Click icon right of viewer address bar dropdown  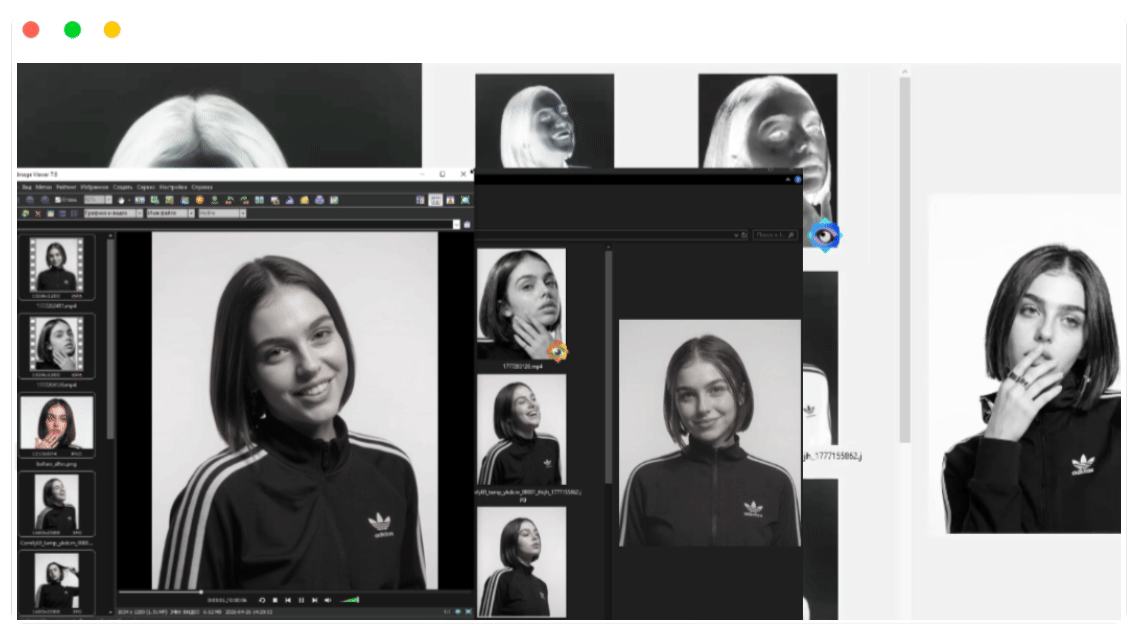467,224
